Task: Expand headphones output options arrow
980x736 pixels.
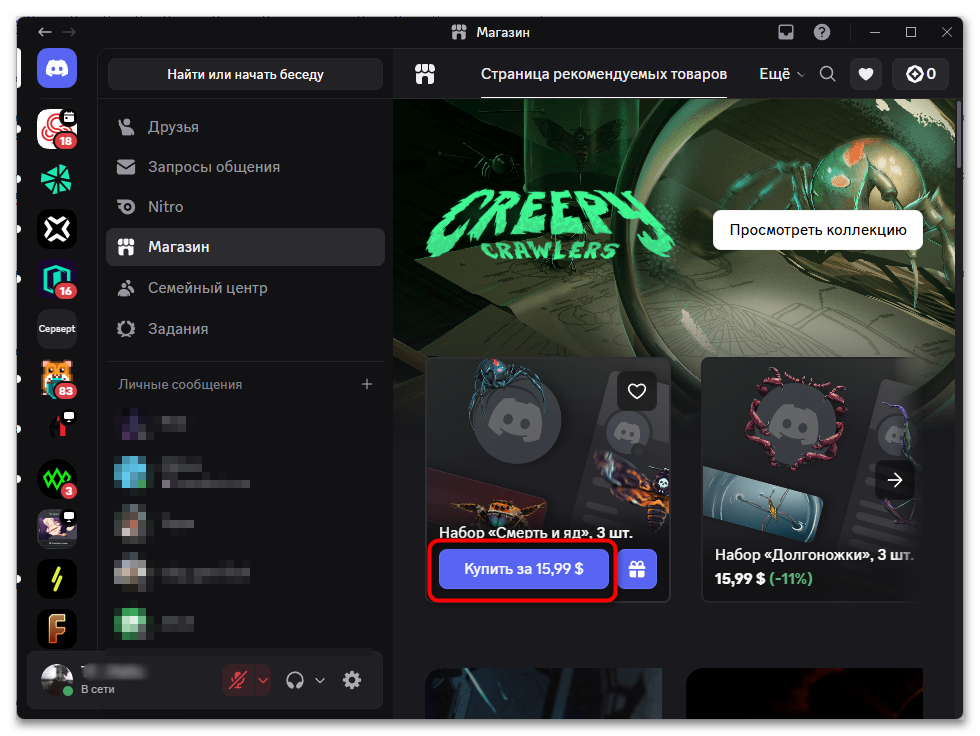Action: tap(320, 680)
